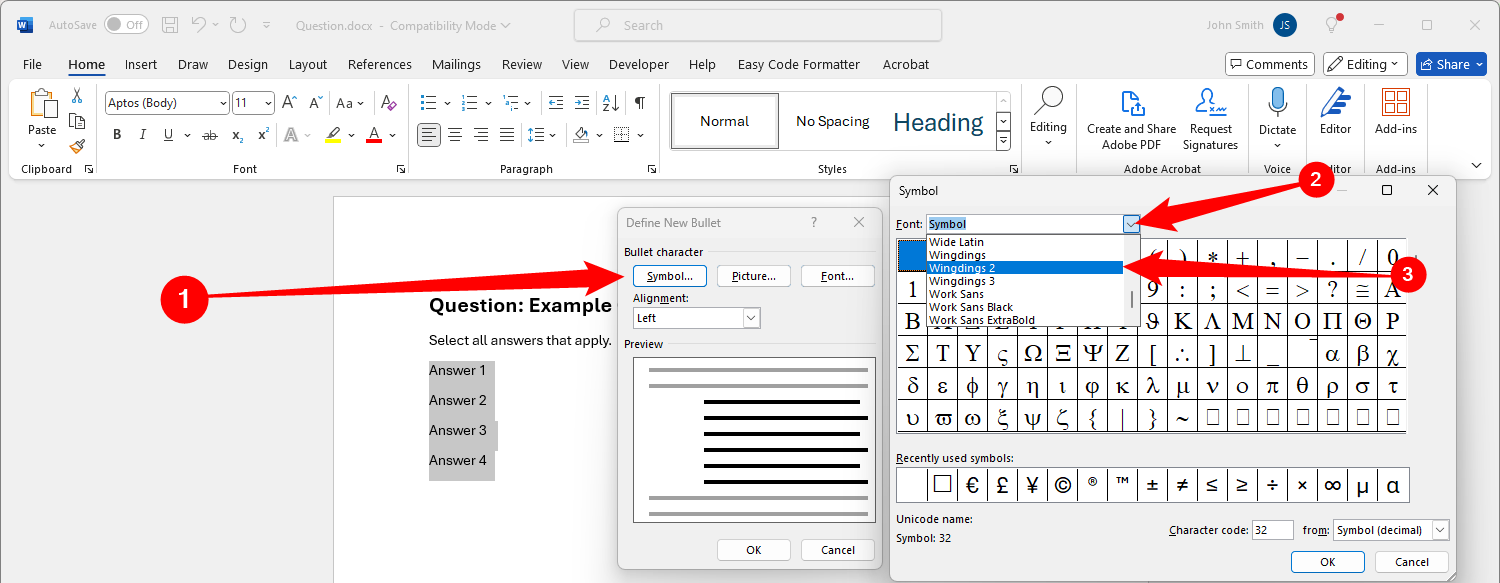
Task: Click inside the Character code field
Action: click(x=1272, y=529)
